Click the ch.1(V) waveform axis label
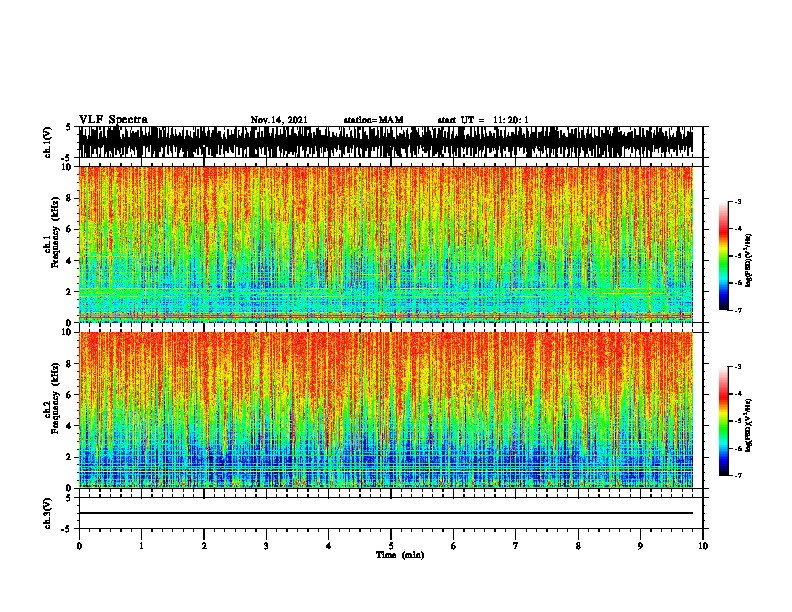This screenshot has width=792, height=612. pos(48,142)
